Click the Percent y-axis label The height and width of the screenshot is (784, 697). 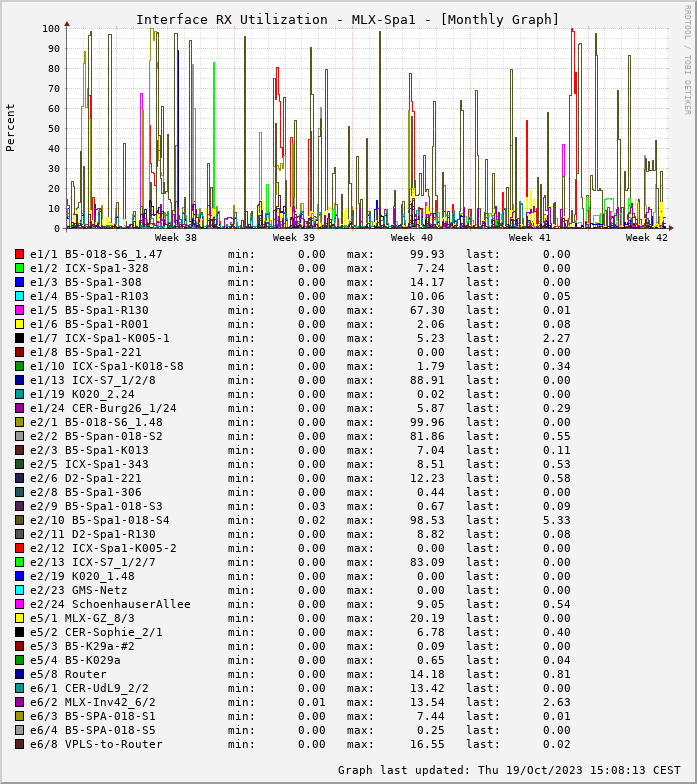(11, 127)
